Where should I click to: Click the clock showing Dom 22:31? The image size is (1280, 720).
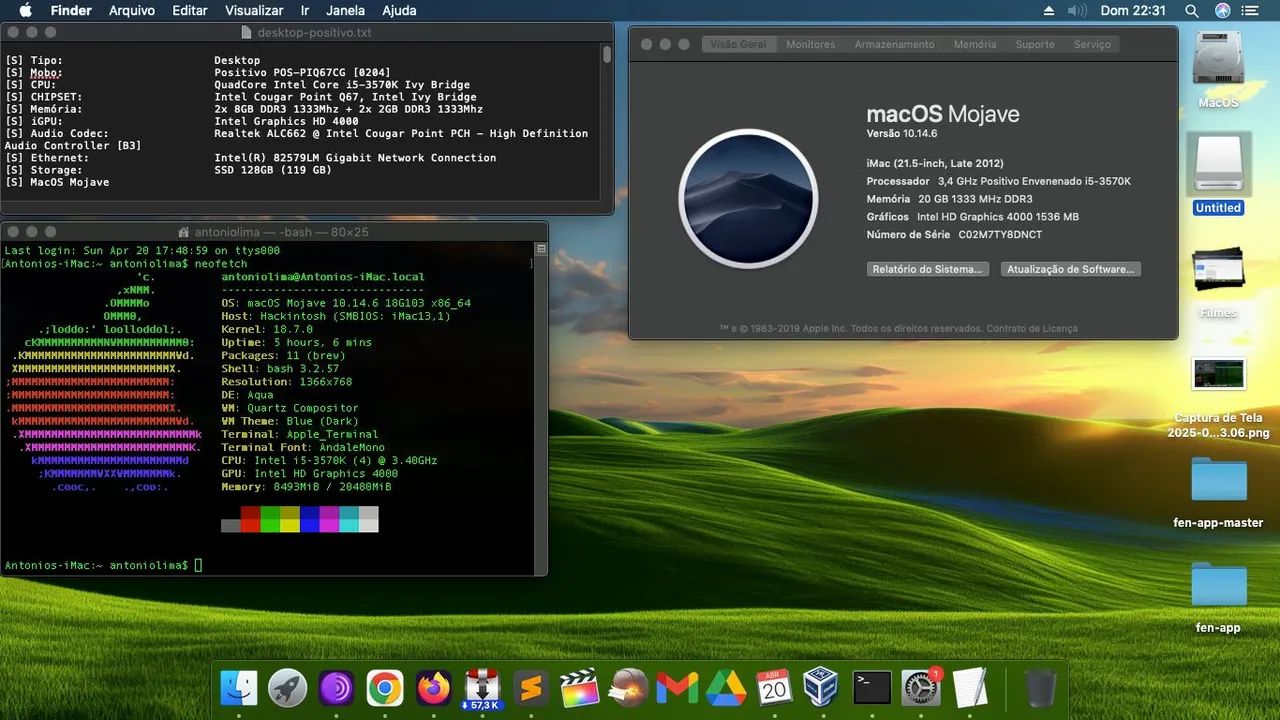point(1133,11)
